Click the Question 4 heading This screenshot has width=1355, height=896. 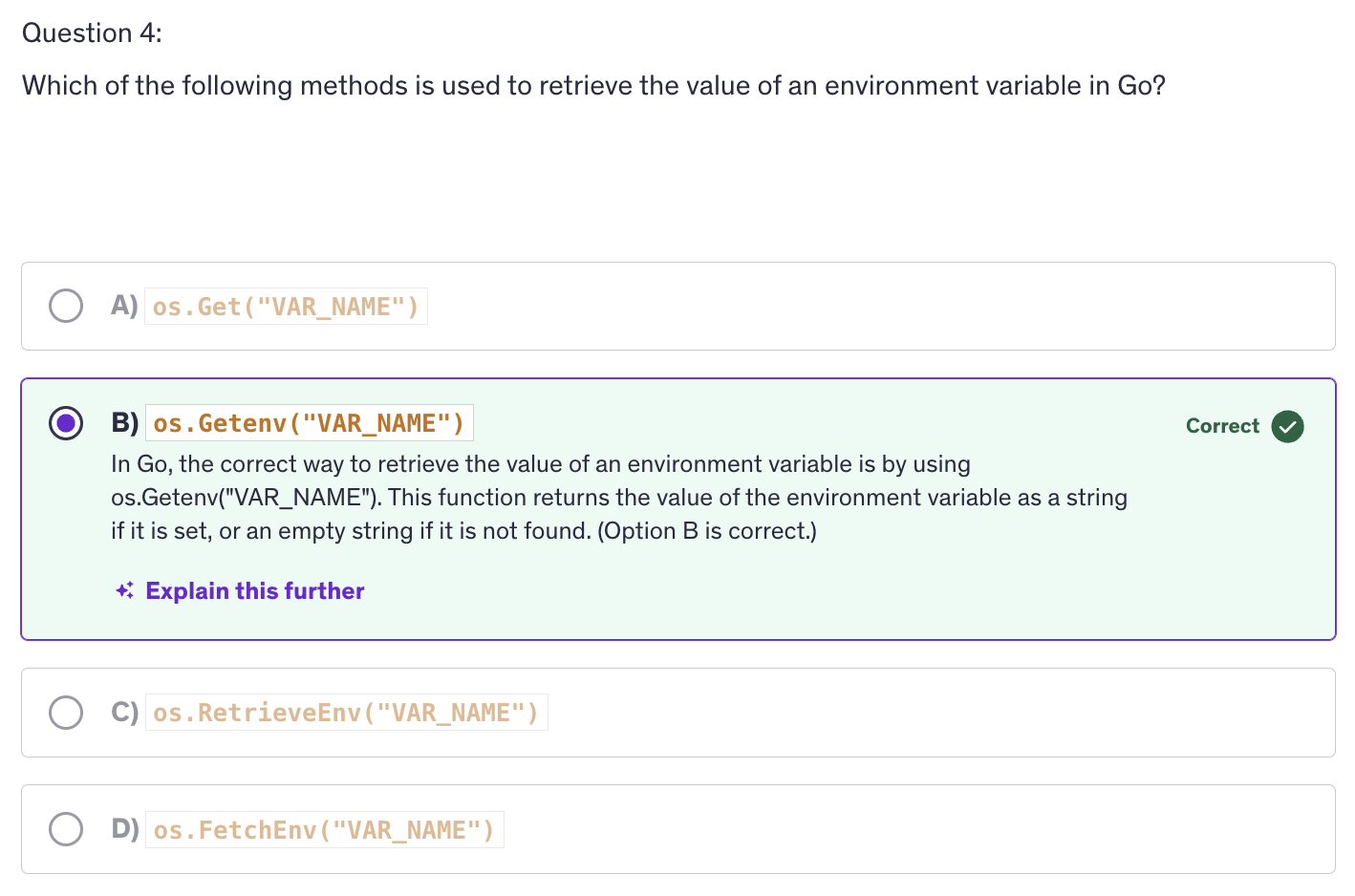point(92,33)
